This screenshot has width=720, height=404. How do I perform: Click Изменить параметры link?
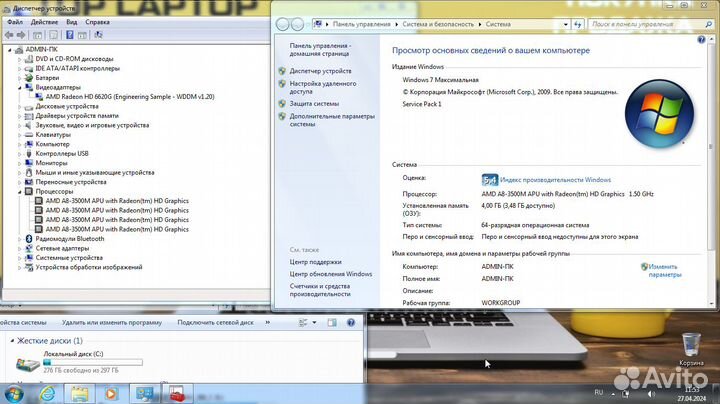(665, 271)
